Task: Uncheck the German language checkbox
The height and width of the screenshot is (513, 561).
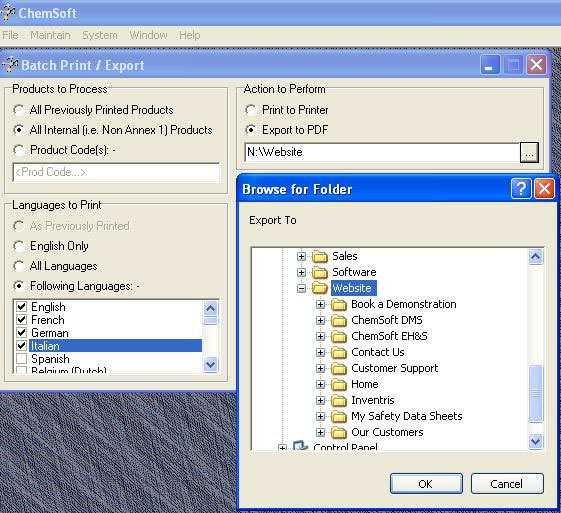Action: pyautogui.click(x=21, y=332)
